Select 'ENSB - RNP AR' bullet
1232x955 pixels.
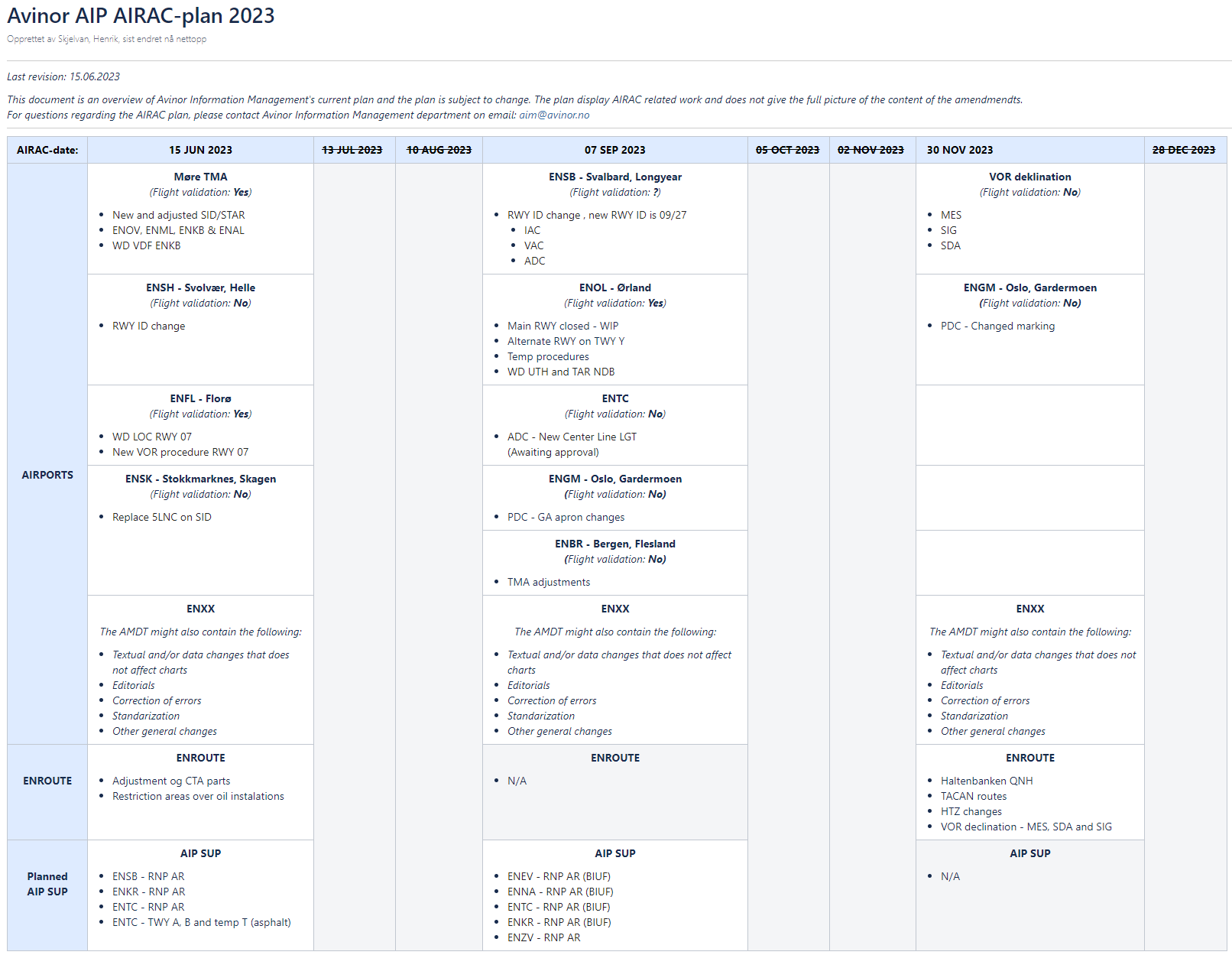(x=148, y=876)
